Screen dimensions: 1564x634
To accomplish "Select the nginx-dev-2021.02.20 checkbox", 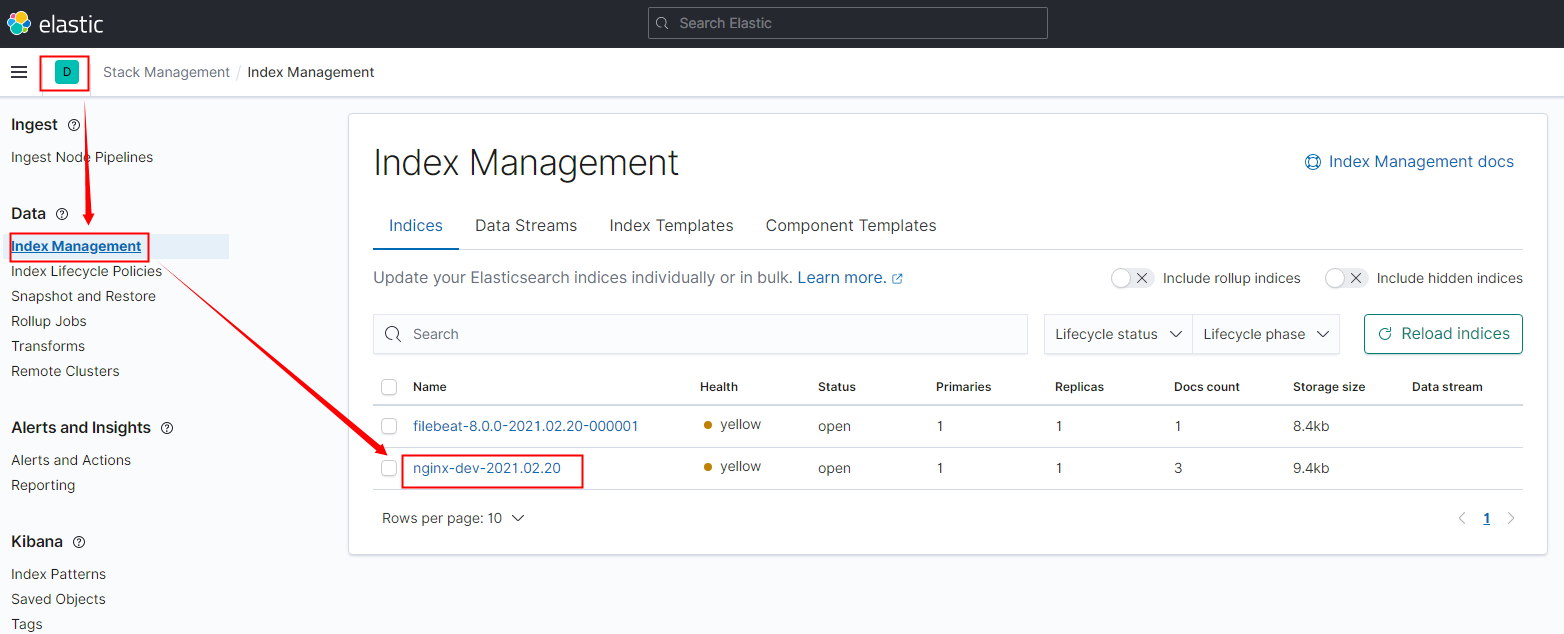I will tap(389, 468).
